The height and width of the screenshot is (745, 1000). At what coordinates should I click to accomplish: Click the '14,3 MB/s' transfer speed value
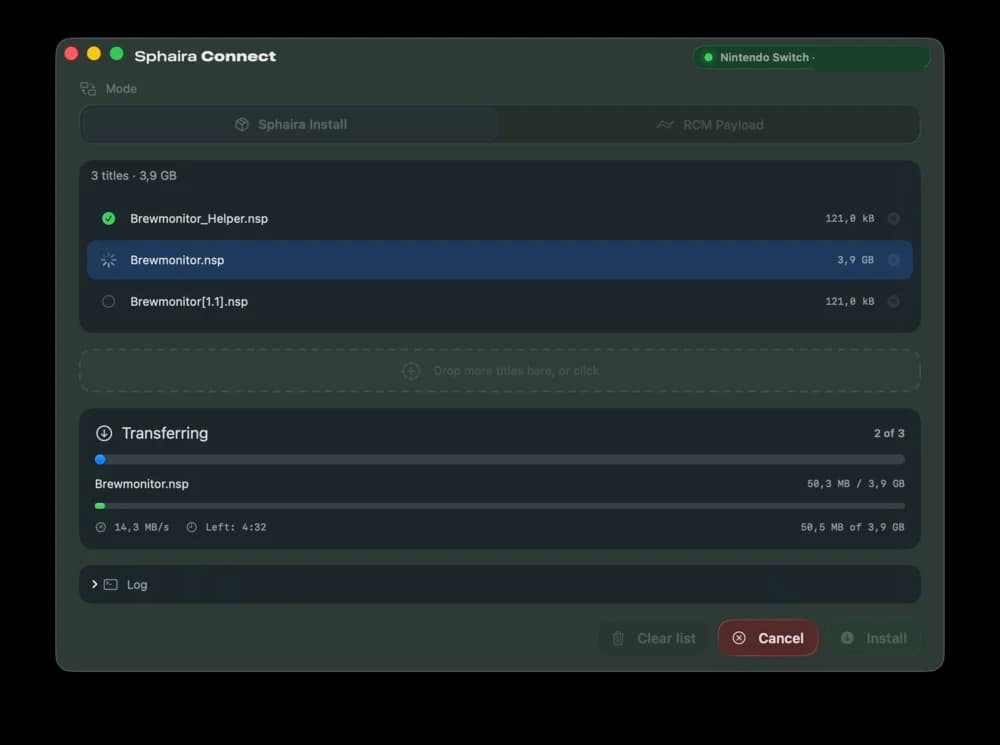pyautogui.click(x=142, y=527)
